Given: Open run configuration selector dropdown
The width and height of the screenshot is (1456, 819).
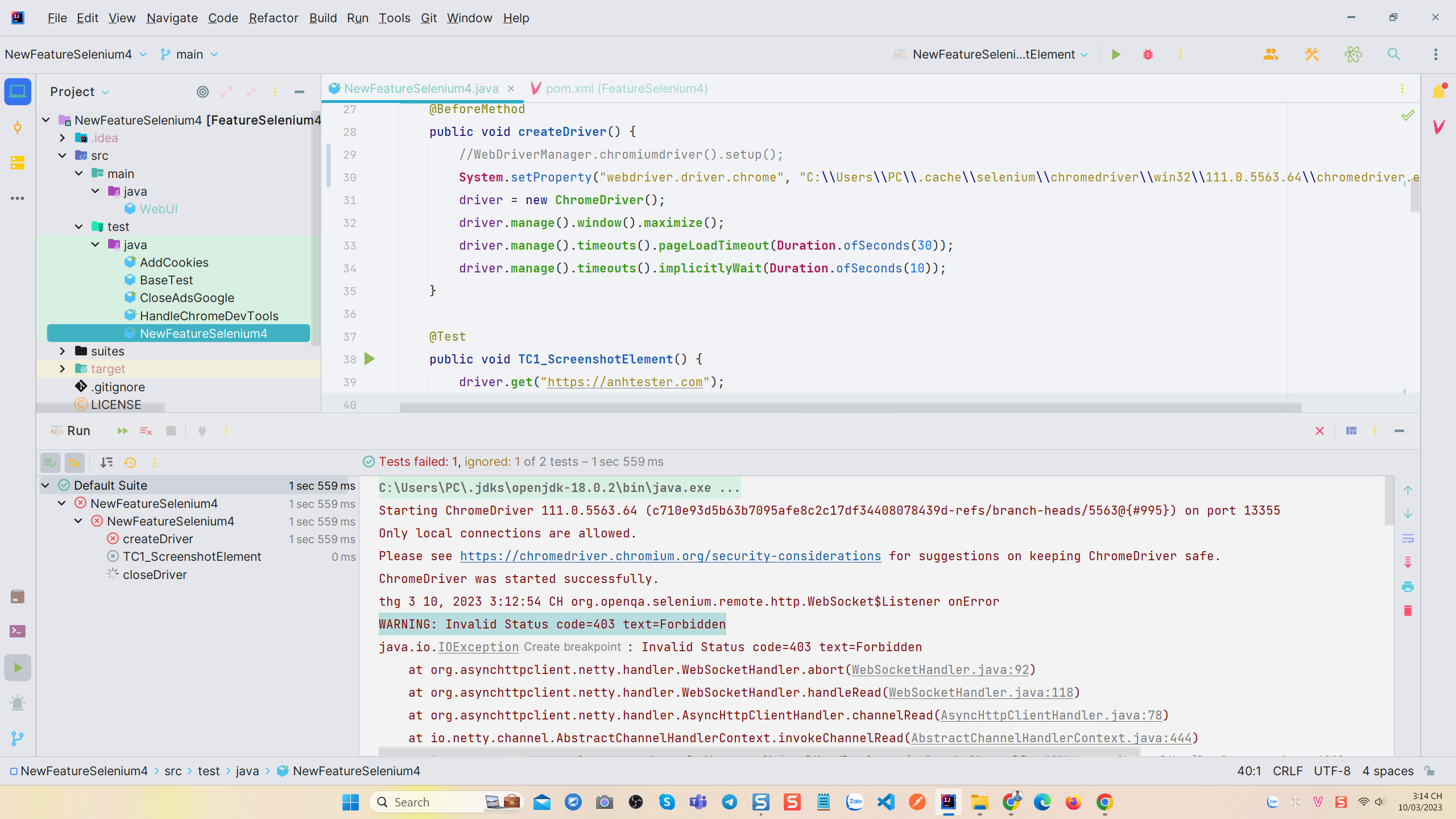Looking at the screenshot, I should coord(991,55).
